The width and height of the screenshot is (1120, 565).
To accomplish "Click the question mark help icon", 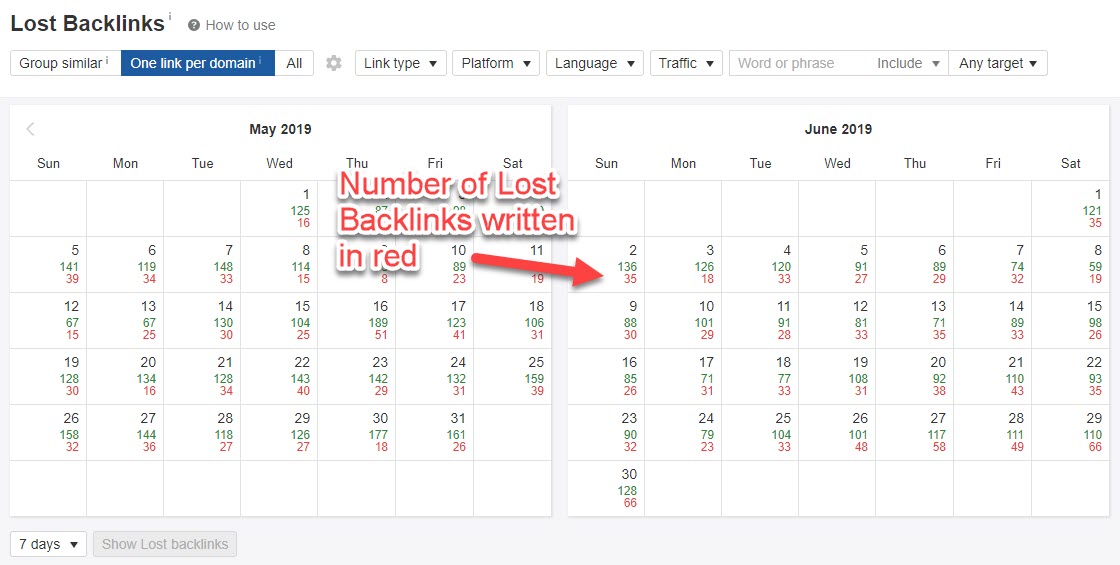I will (194, 25).
